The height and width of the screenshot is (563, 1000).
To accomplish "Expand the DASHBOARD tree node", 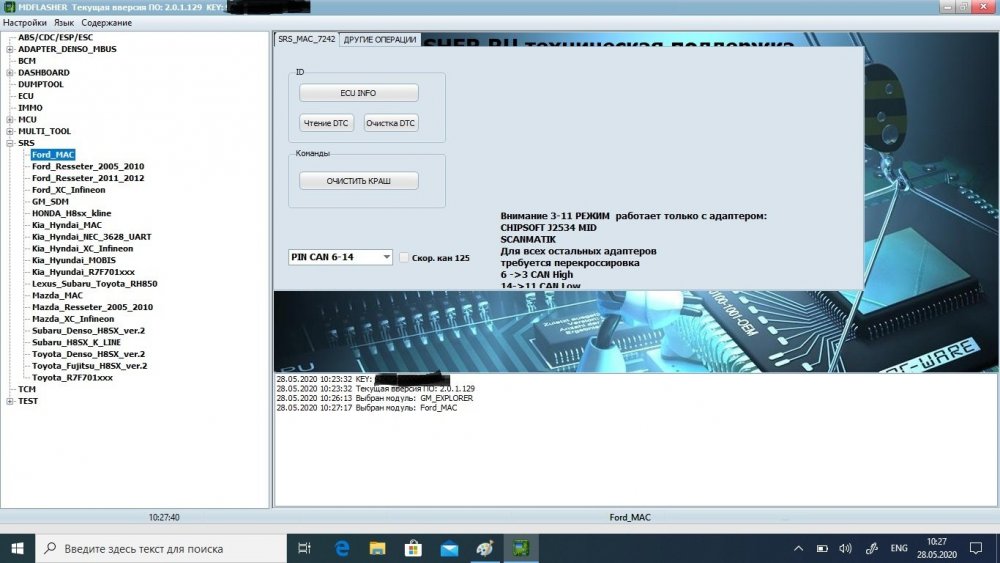I will click(x=10, y=73).
